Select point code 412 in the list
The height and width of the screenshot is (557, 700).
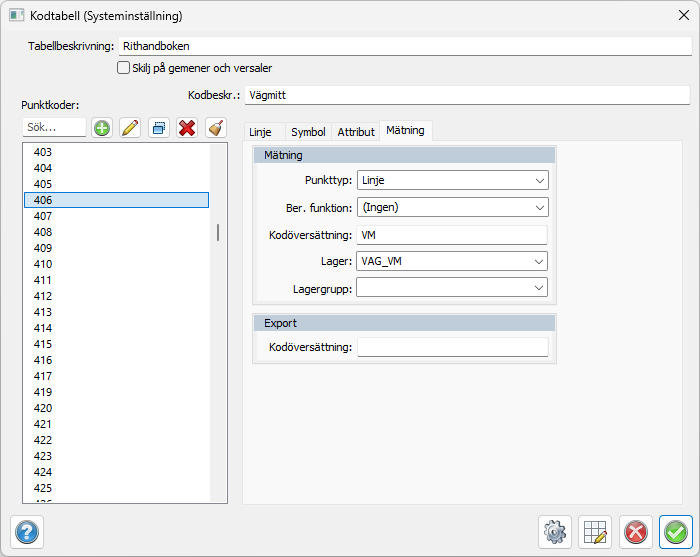pos(43,296)
